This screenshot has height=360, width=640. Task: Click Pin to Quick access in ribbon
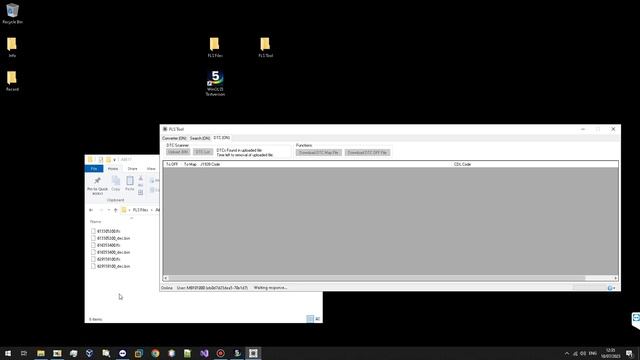click(x=98, y=186)
